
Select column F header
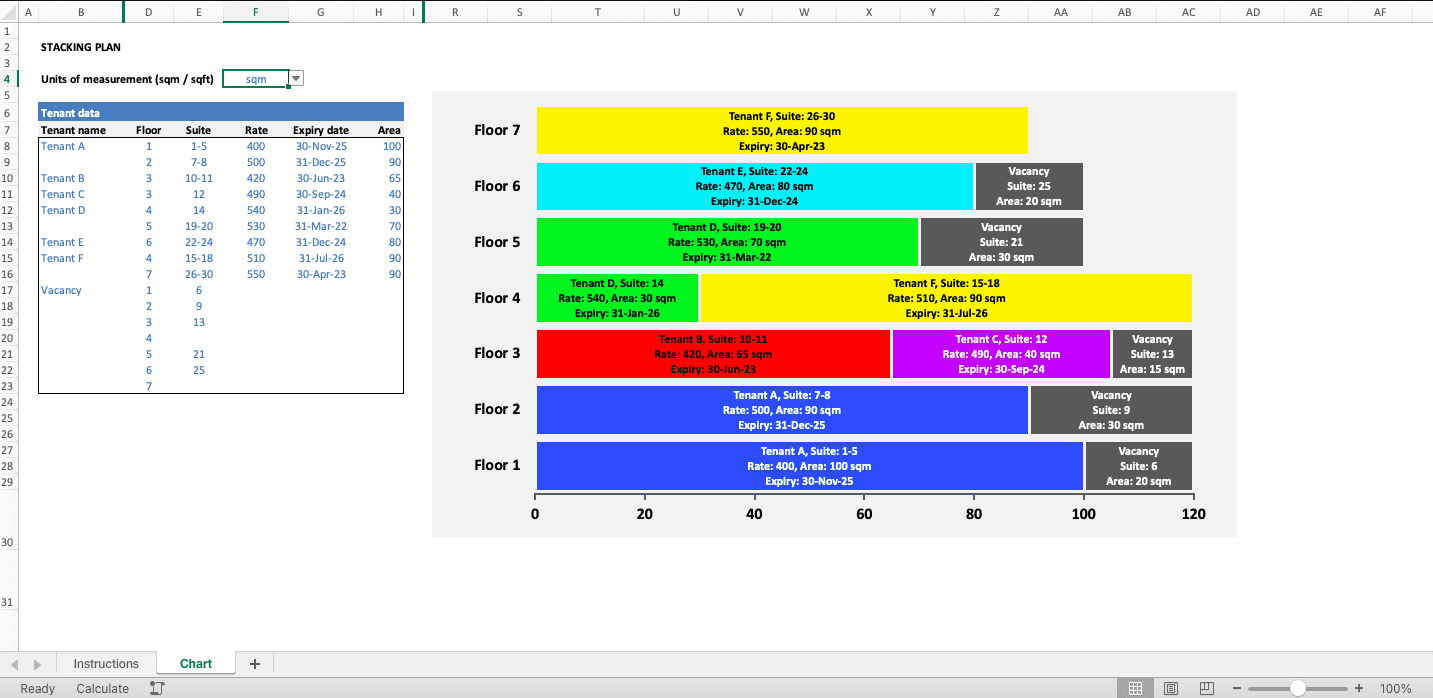click(x=256, y=12)
